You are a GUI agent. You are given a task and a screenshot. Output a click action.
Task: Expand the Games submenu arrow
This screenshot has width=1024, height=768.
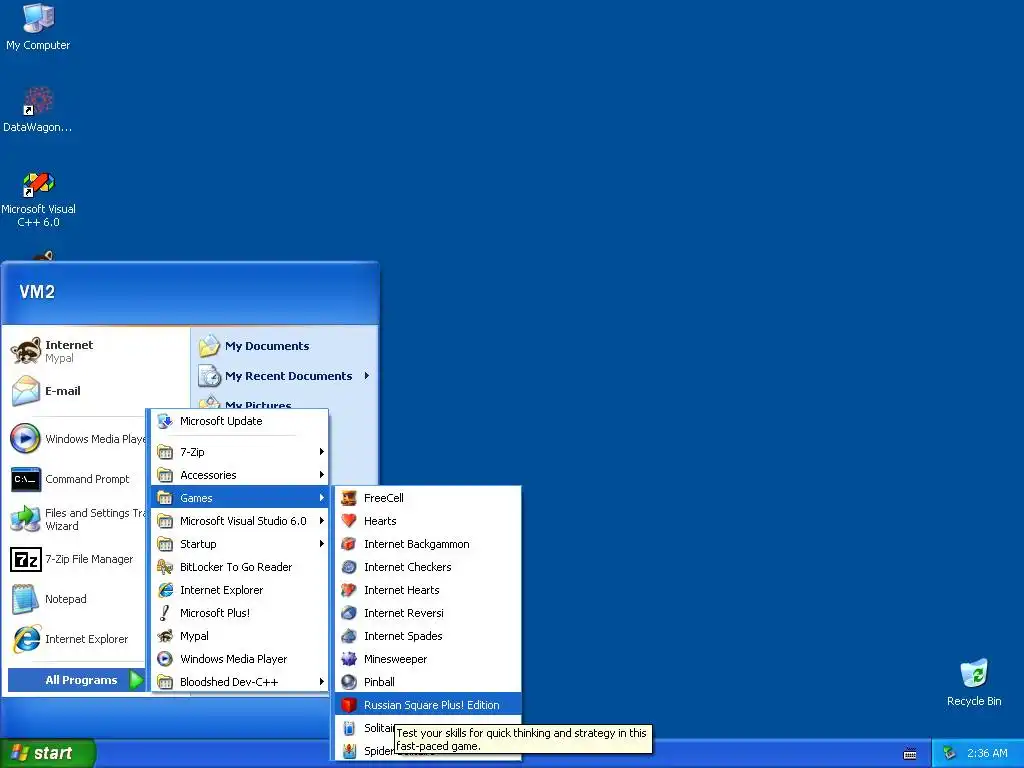click(x=321, y=498)
